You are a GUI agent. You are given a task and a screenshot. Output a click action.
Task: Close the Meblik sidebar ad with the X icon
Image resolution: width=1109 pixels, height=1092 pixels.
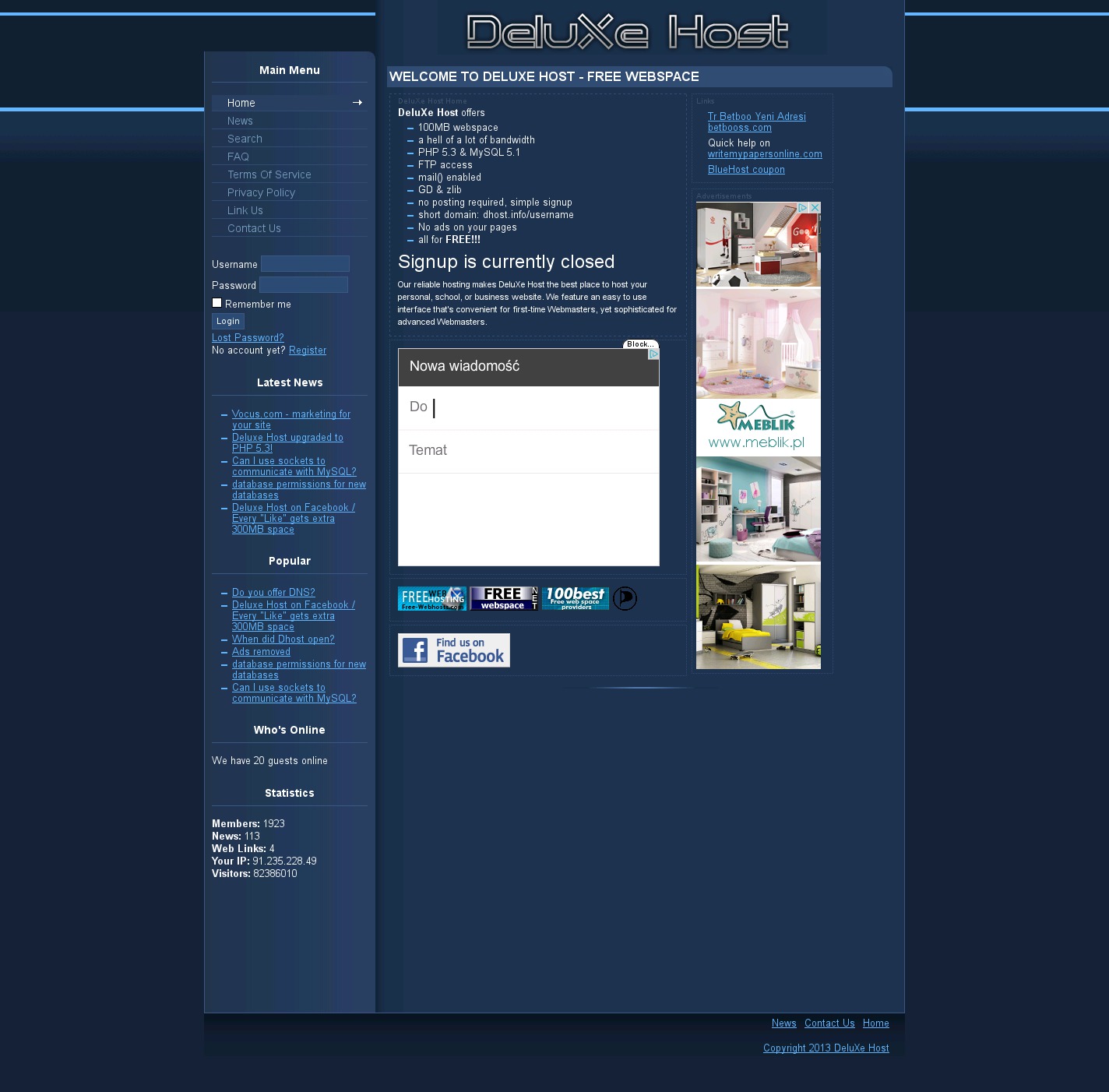pos(815,208)
